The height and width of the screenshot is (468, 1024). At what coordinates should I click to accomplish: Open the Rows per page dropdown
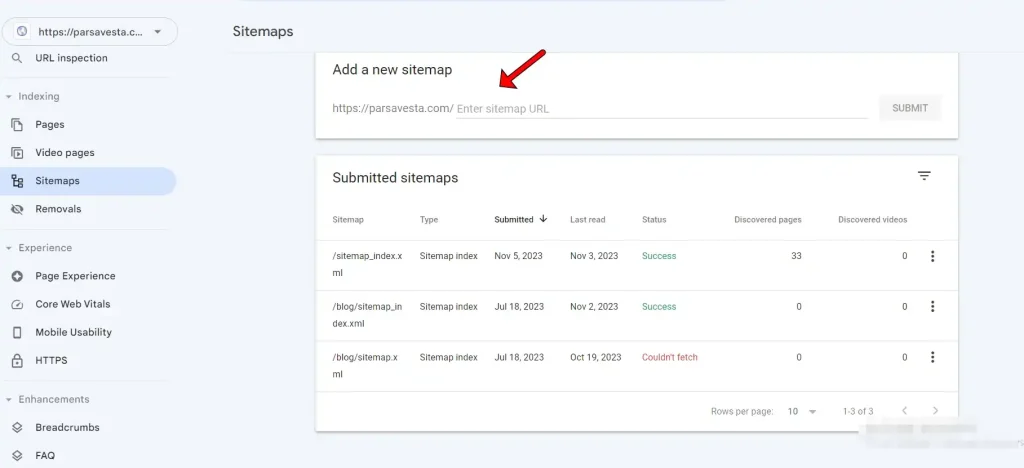(802, 411)
